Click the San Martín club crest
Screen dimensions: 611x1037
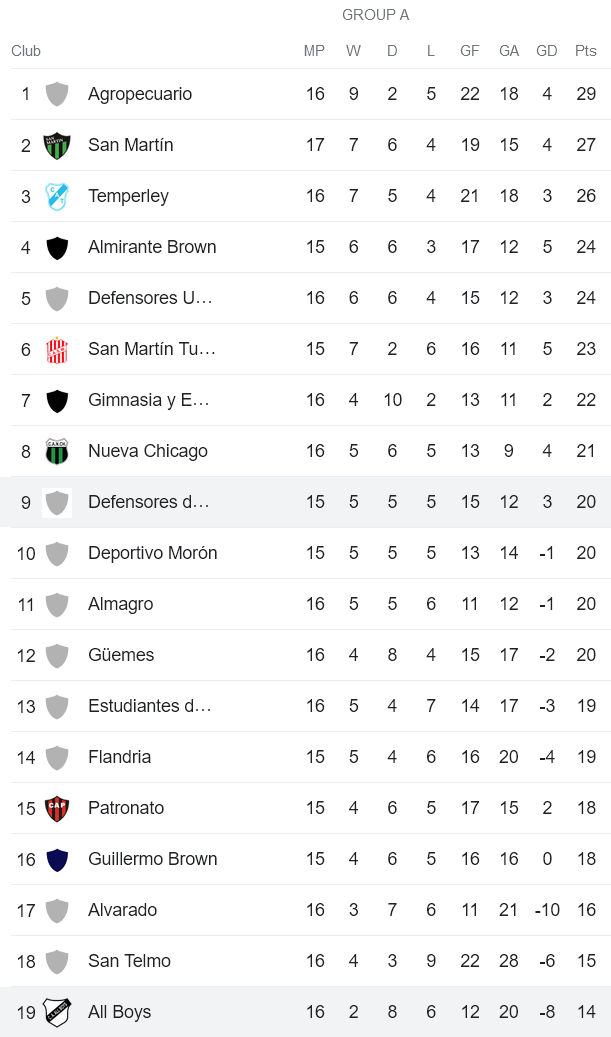tap(57, 144)
